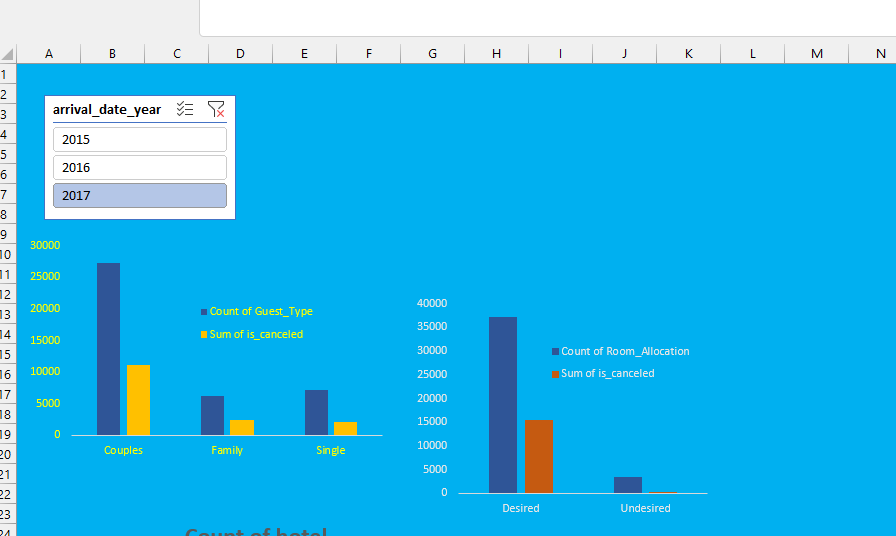896x536 pixels.
Task: Select 2015 in the year slicer
Action: tap(140, 139)
